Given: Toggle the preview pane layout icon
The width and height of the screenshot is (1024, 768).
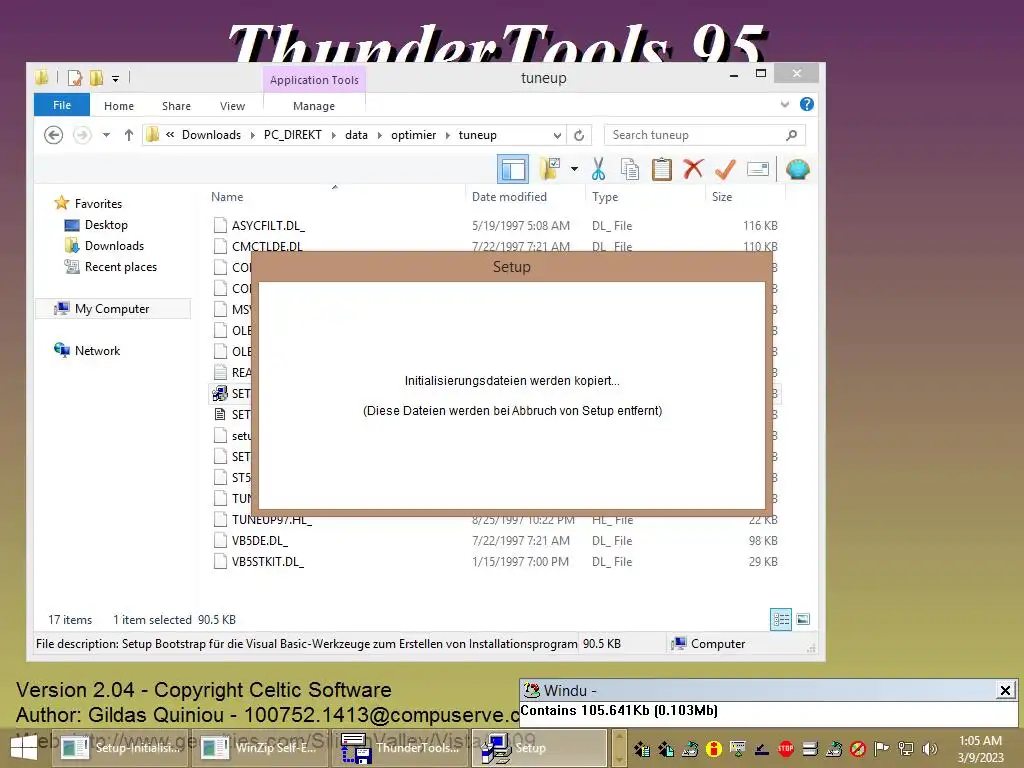Looking at the screenshot, I should (513, 170).
